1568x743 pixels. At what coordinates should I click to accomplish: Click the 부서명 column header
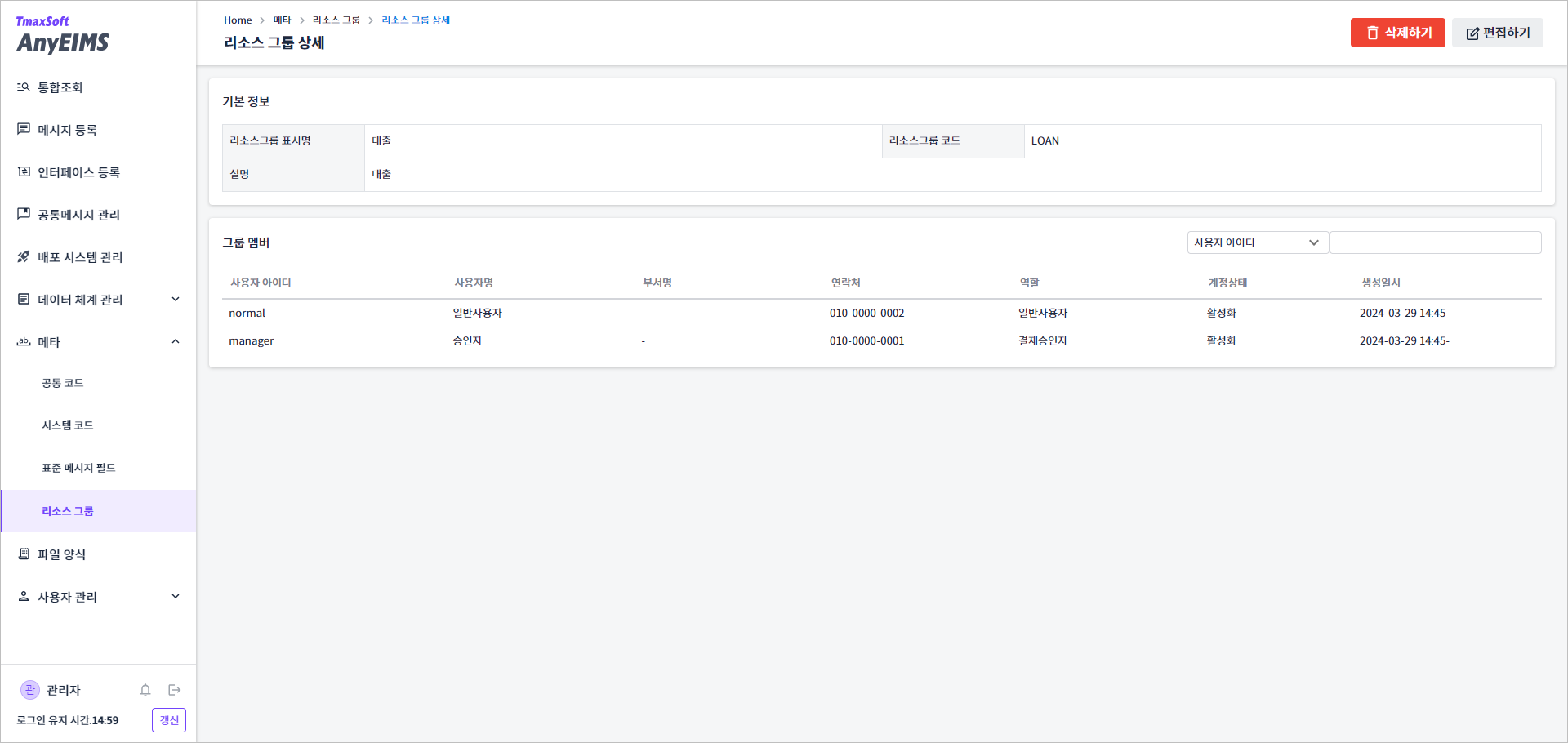(x=657, y=283)
